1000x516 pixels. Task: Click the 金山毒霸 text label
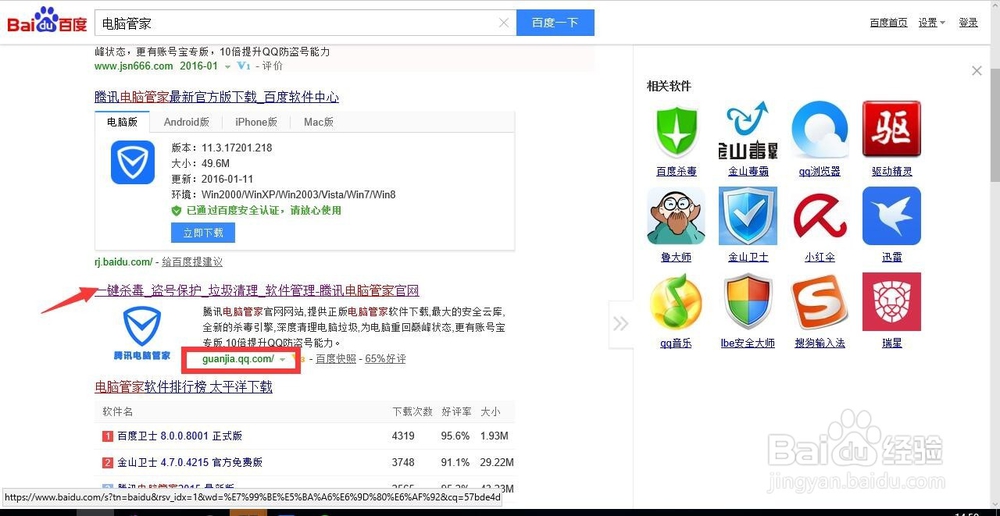(748, 172)
